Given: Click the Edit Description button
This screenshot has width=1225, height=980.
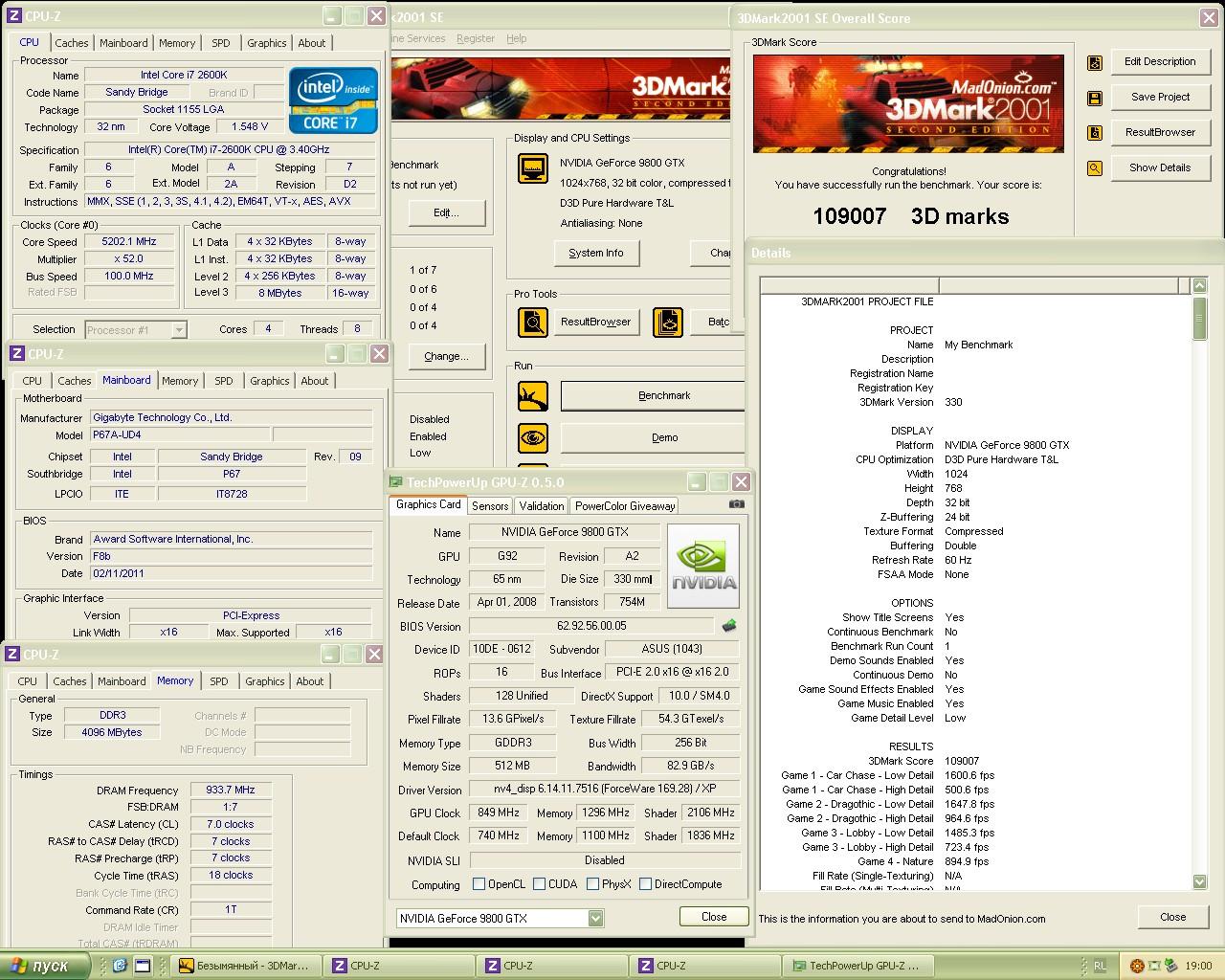Looking at the screenshot, I should (x=1160, y=62).
